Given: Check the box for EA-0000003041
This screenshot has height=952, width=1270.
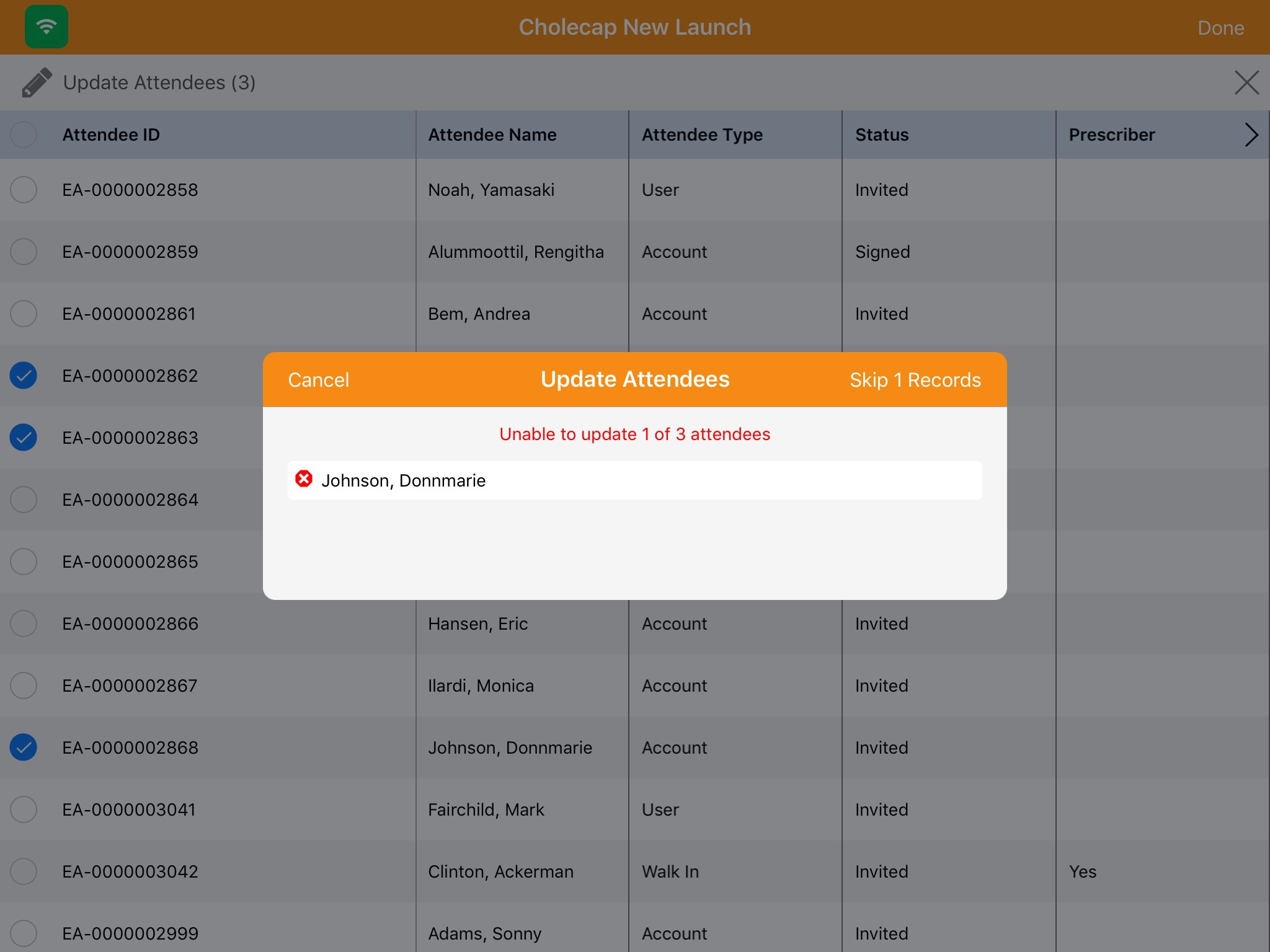Looking at the screenshot, I should (24, 809).
